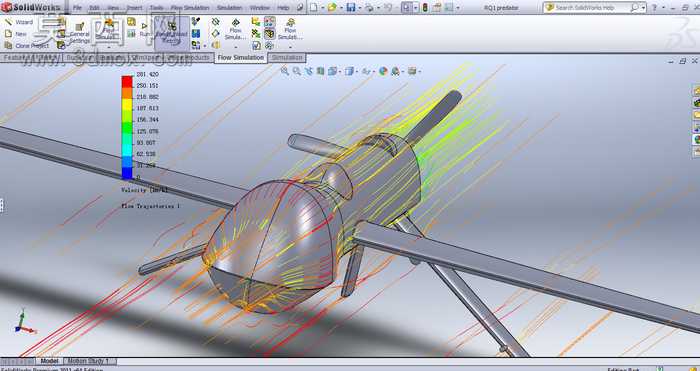Open the Help menu
This screenshot has width=700, height=371.
pyautogui.click(x=283, y=8)
